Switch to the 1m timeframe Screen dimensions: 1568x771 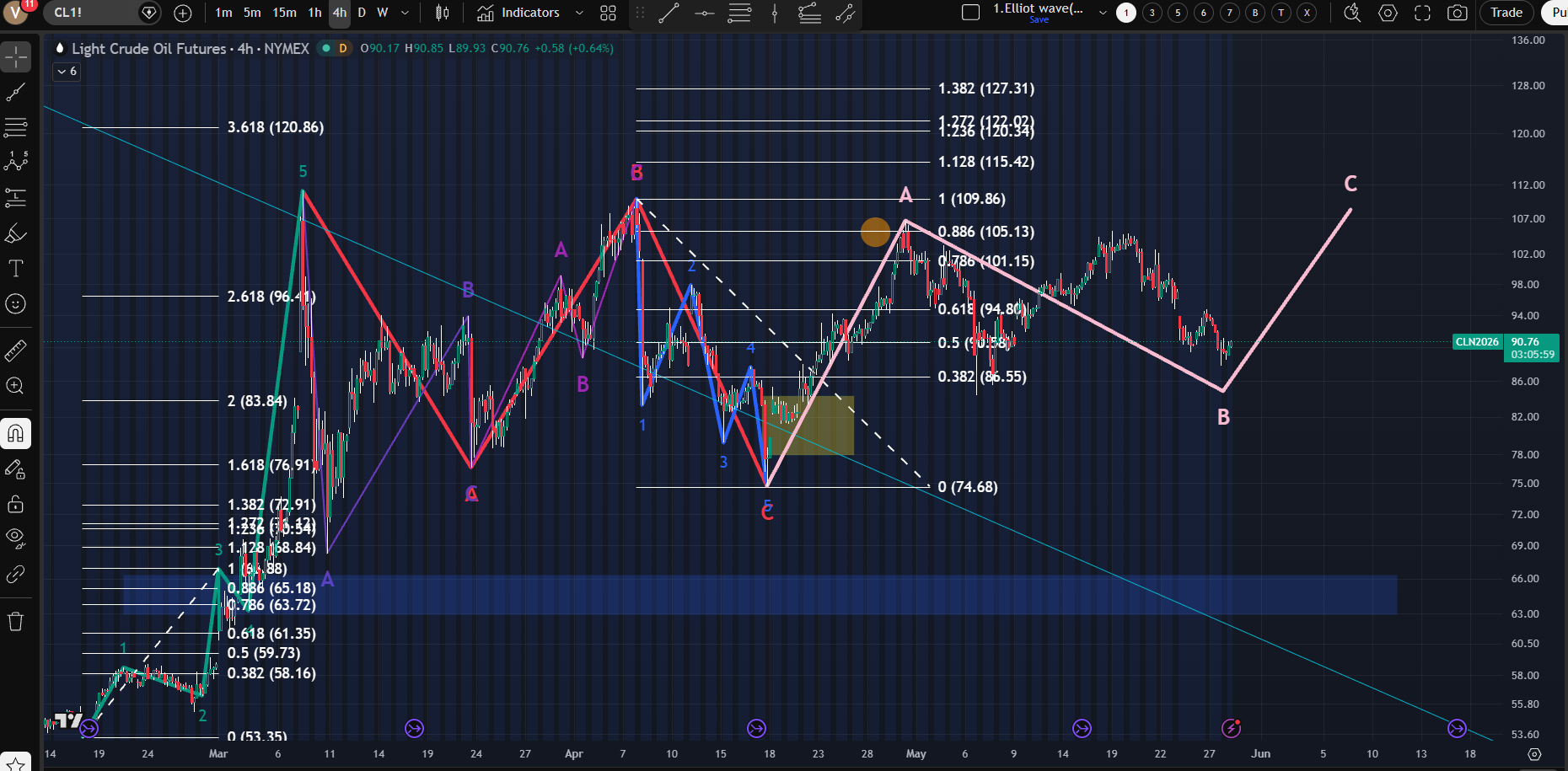coord(223,13)
